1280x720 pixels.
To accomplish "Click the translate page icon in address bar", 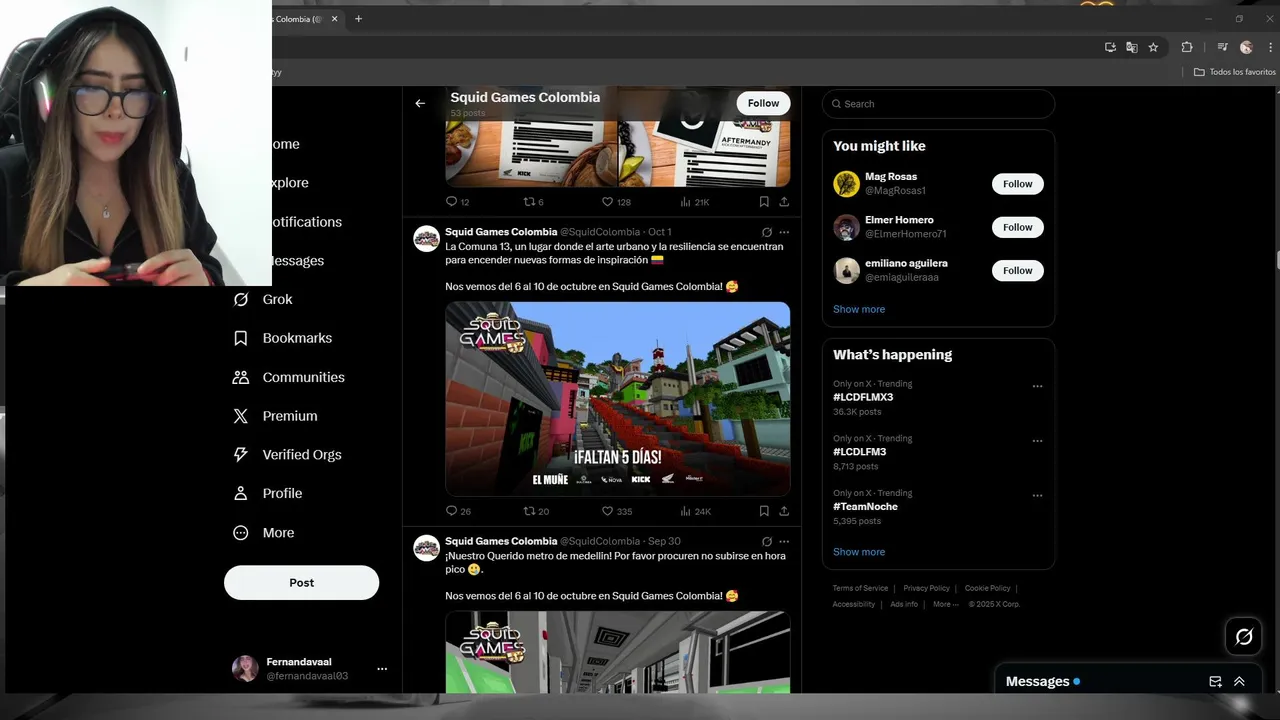I will point(1131,47).
